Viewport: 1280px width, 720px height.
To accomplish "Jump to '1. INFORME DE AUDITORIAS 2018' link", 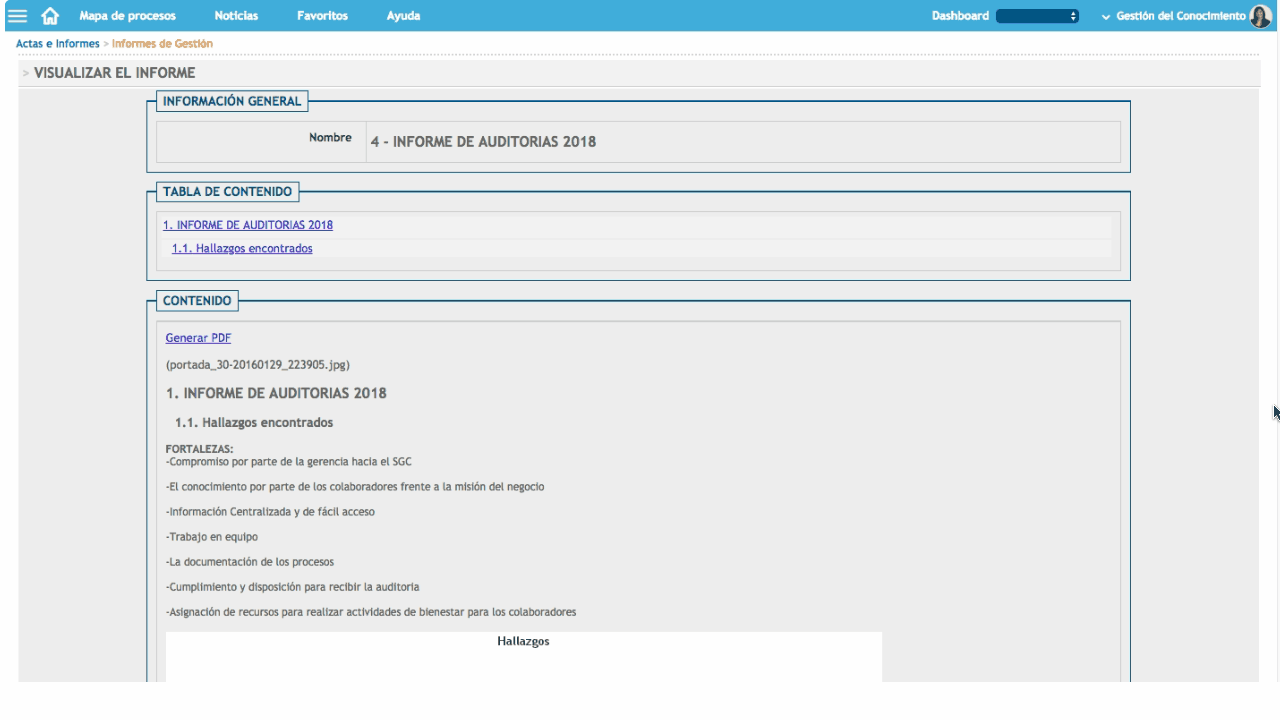I will tap(247, 225).
